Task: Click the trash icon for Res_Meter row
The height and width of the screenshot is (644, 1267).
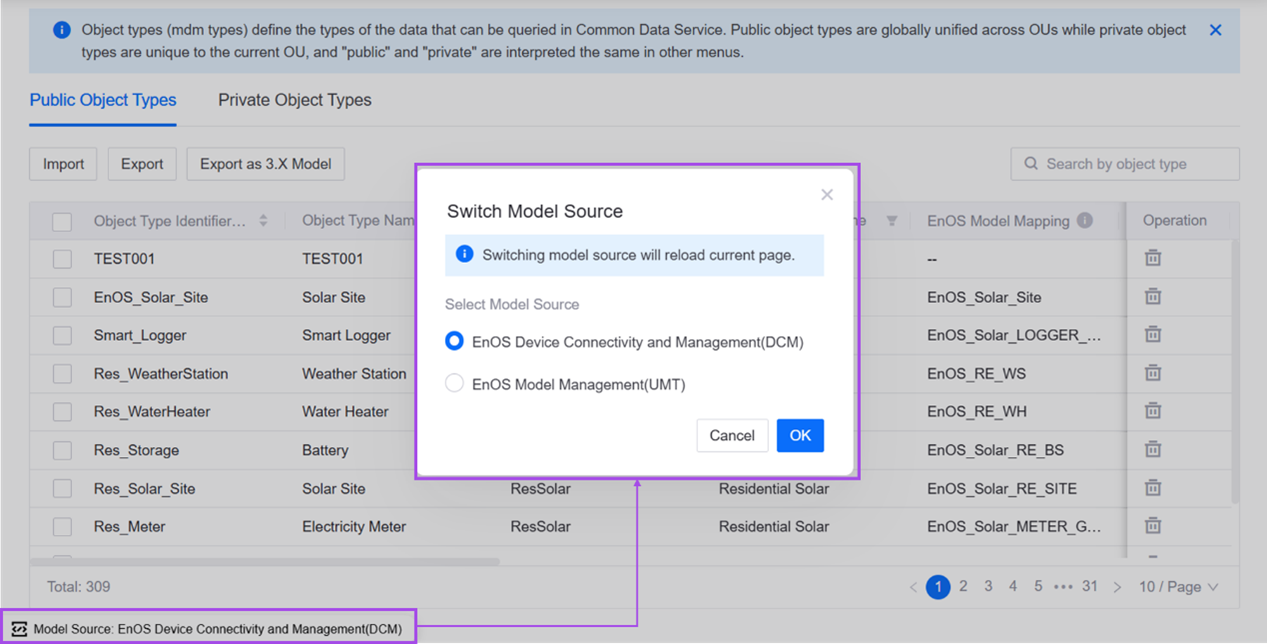Action: 1152,525
